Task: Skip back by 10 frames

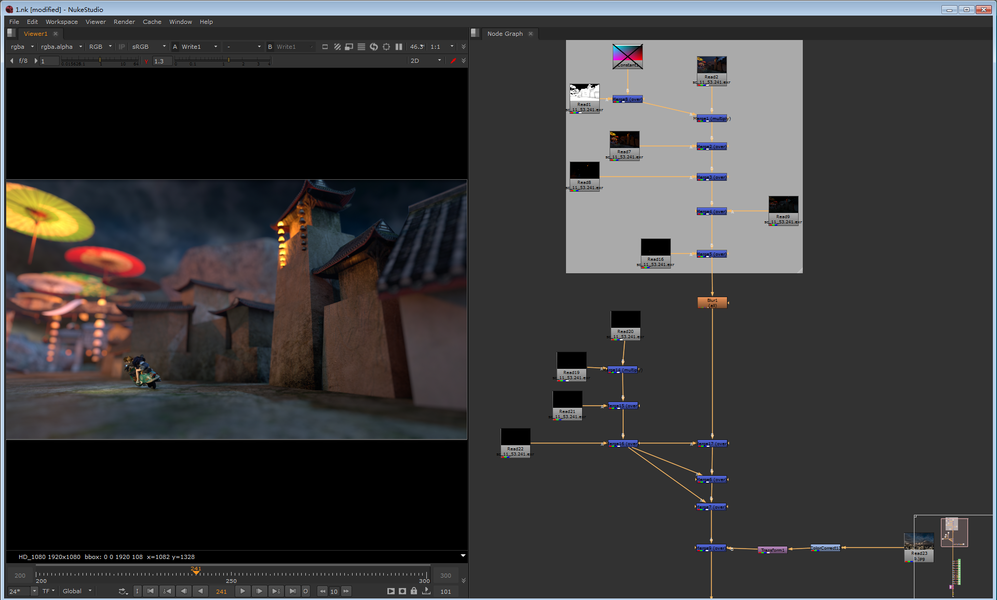Action: tap(322, 591)
